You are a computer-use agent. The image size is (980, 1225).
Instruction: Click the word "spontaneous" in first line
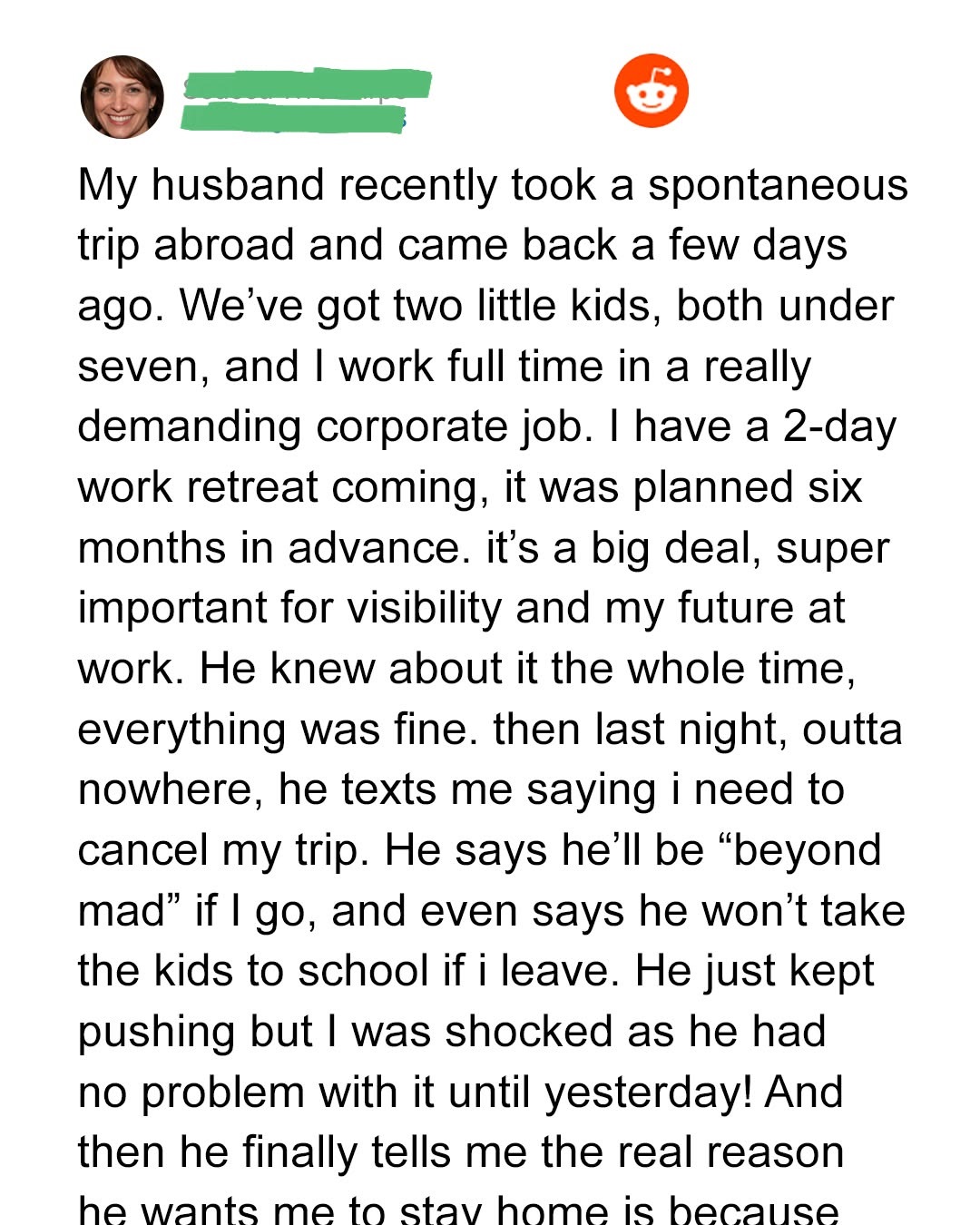point(778,185)
